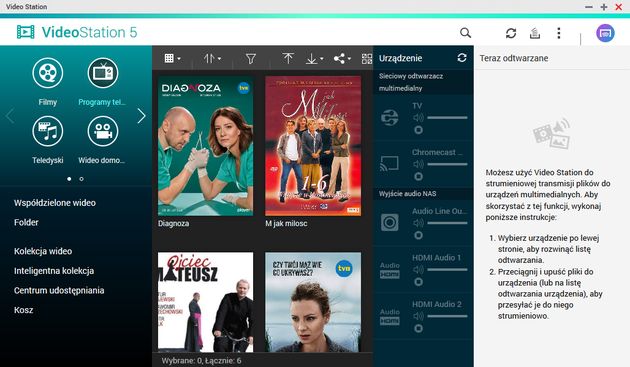The height and width of the screenshot is (367, 630).
Task: Select the Teledyski category icon
Action: [48, 131]
